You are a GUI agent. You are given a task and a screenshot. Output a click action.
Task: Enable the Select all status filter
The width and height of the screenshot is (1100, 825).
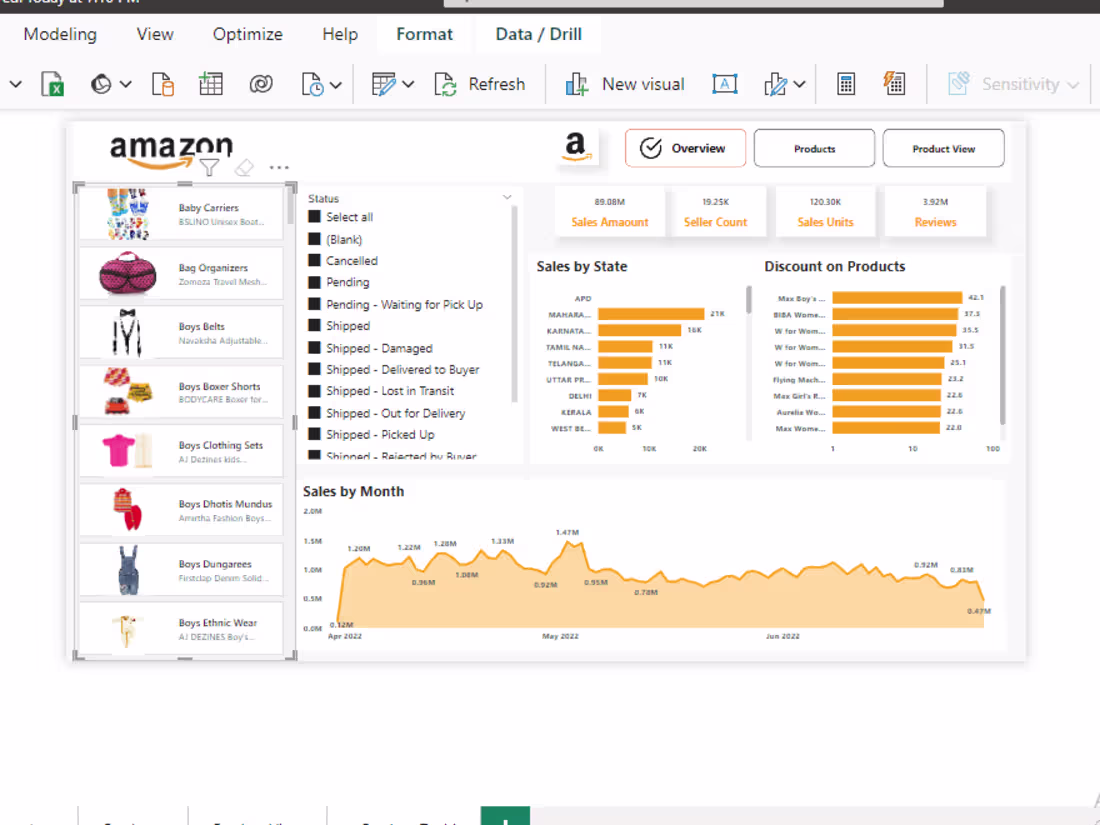315,216
